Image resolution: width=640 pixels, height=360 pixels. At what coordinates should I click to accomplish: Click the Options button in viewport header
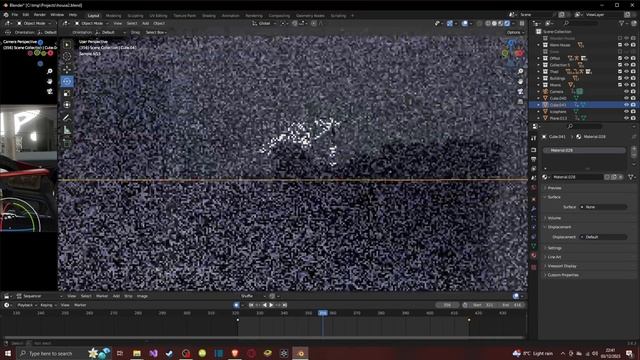pyautogui.click(x=515, y=32)
